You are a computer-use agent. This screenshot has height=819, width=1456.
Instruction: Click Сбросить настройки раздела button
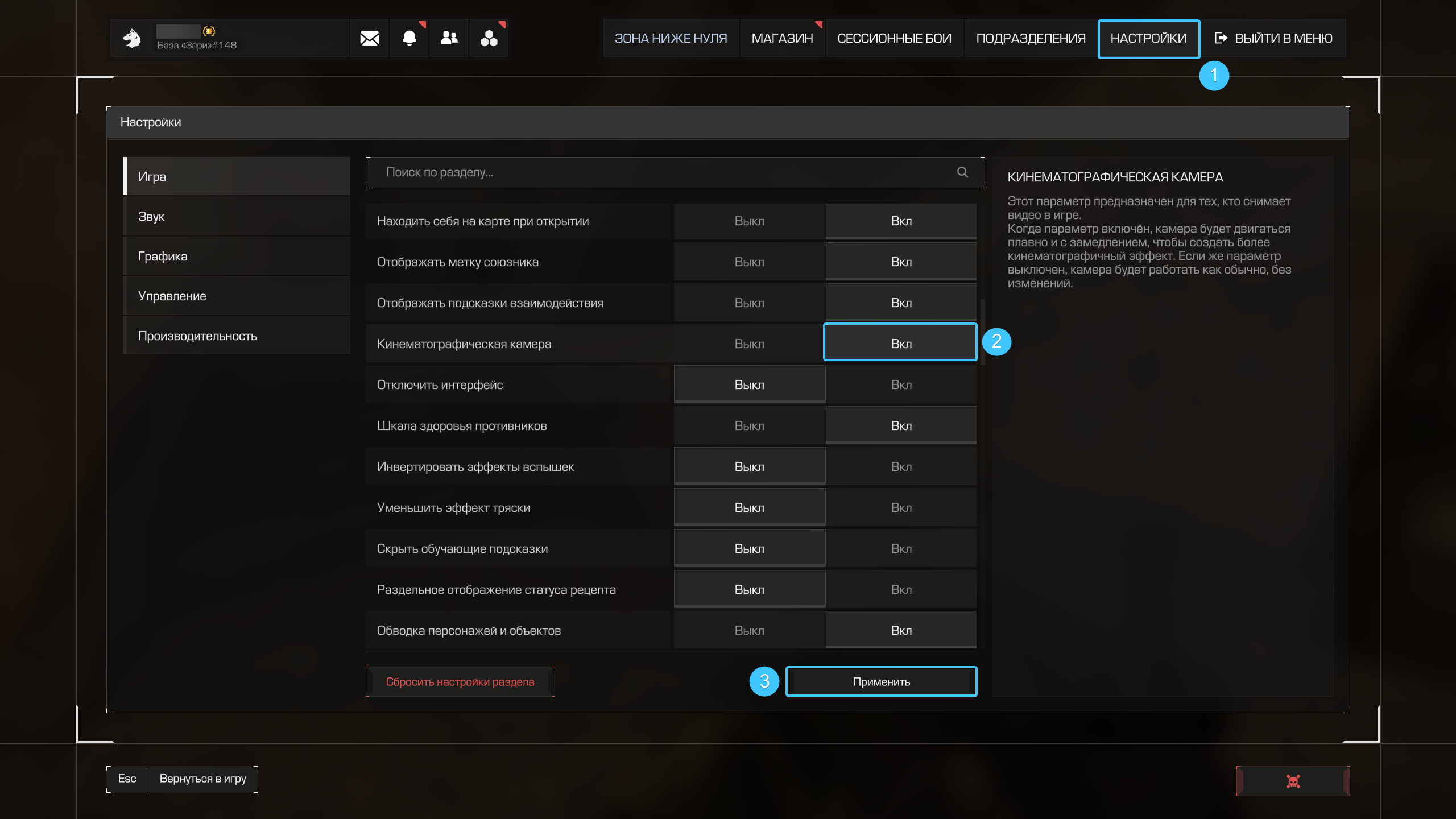pyautogui.click(x=460, y=681)
